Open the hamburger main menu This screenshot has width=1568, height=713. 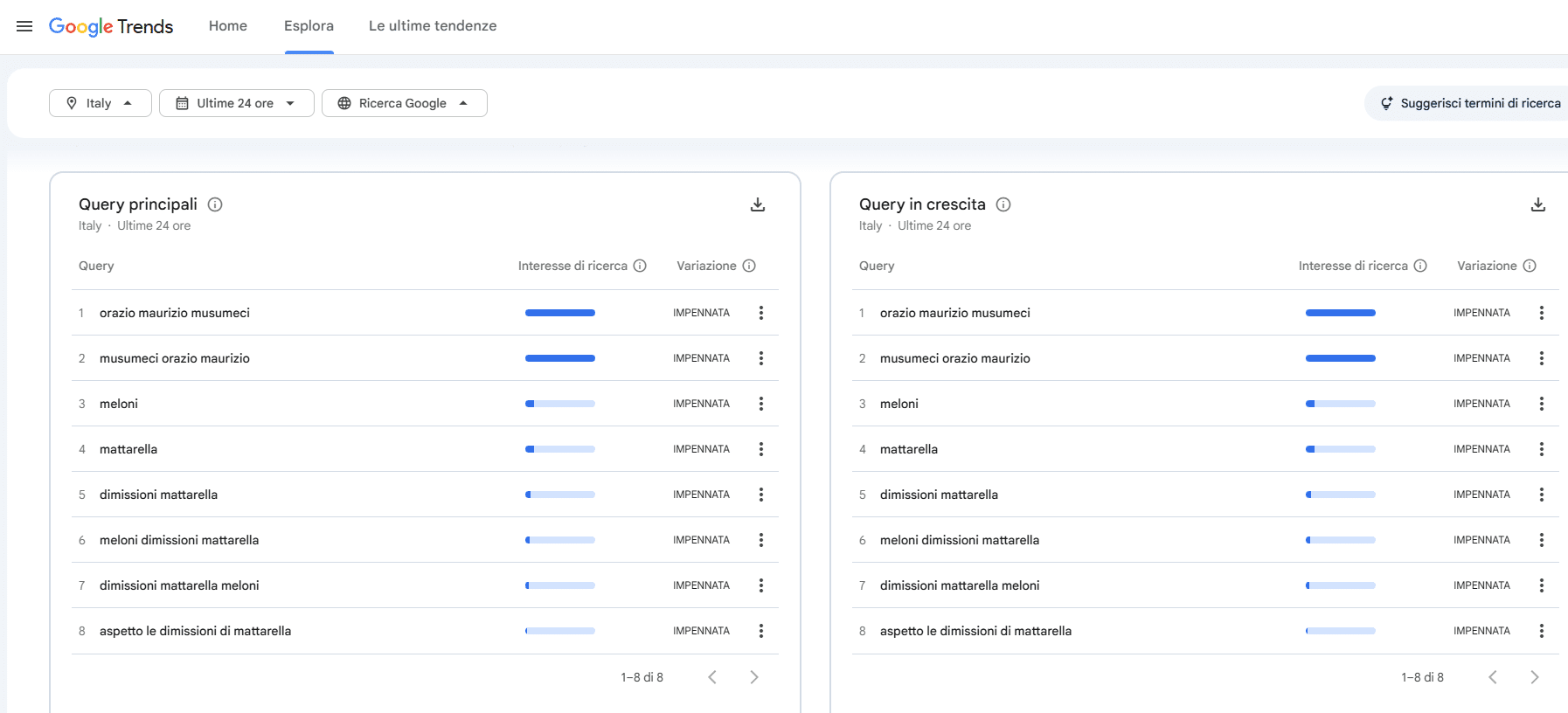pyautogui.click(x=24, y=26)
